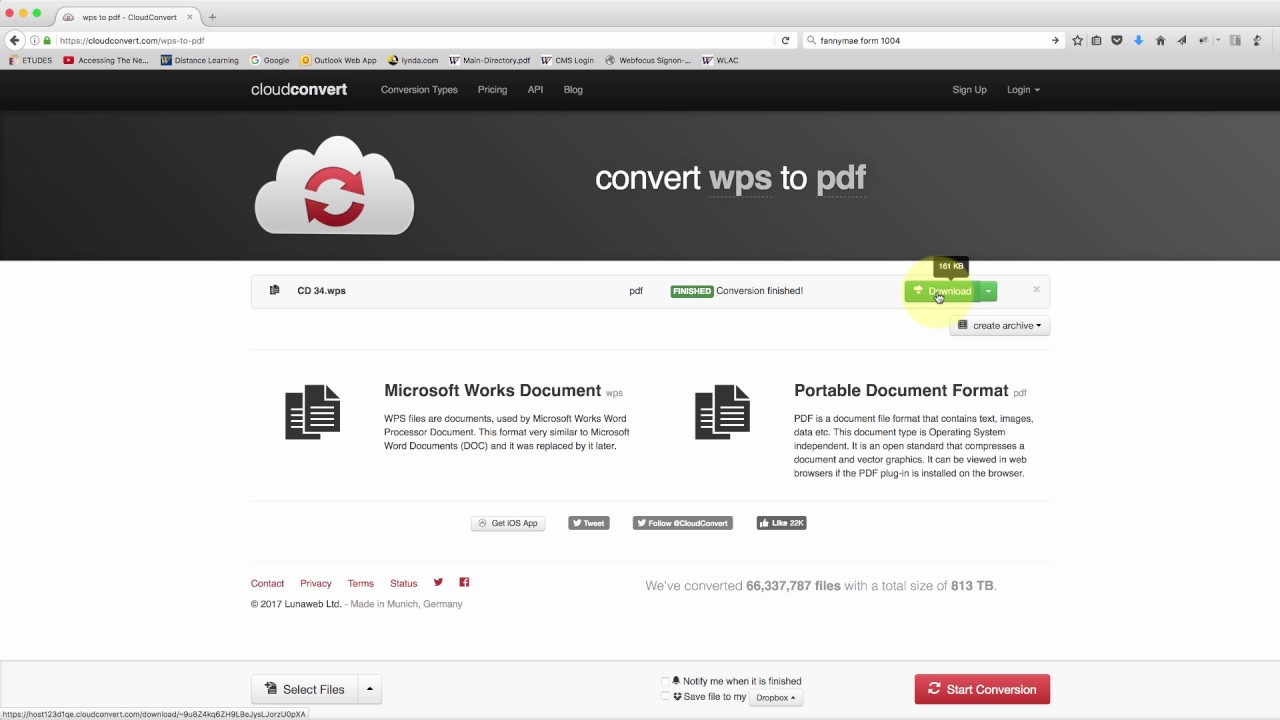The height and width of the screenshot is (720, 1280).
Task: Open Google bookmark
Action: [x=270, y=60]
